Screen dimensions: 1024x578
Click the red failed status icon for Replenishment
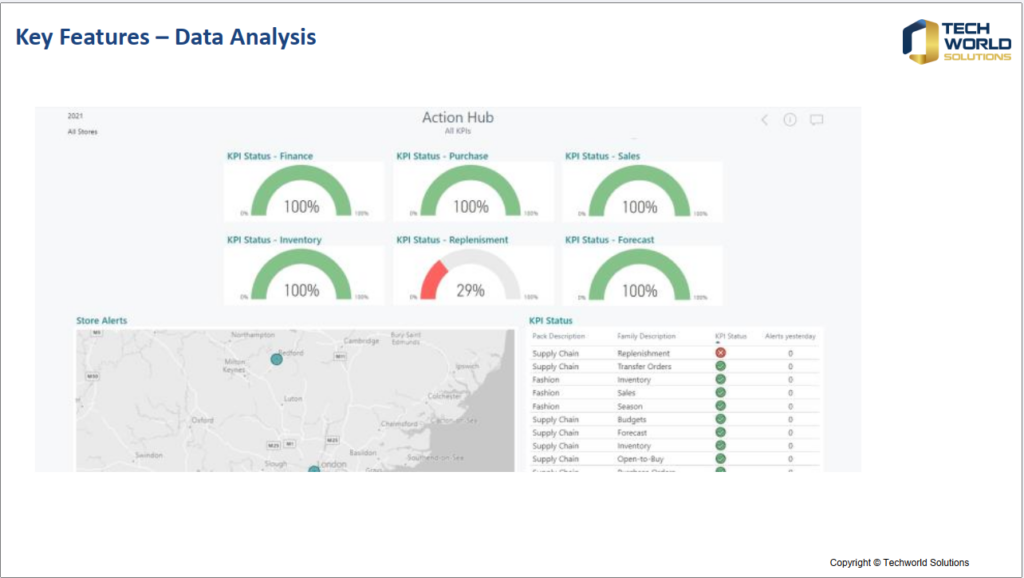pyautogui.click(x=720, y=353)
